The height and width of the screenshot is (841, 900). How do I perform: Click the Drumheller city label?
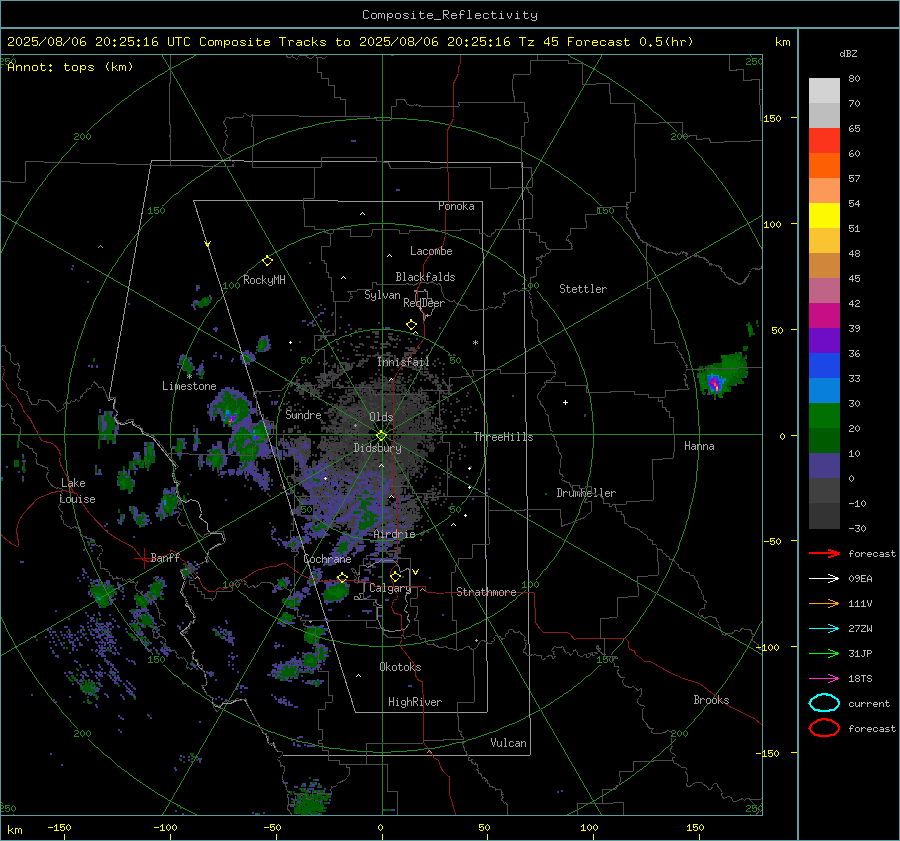[x=586, y=493]
